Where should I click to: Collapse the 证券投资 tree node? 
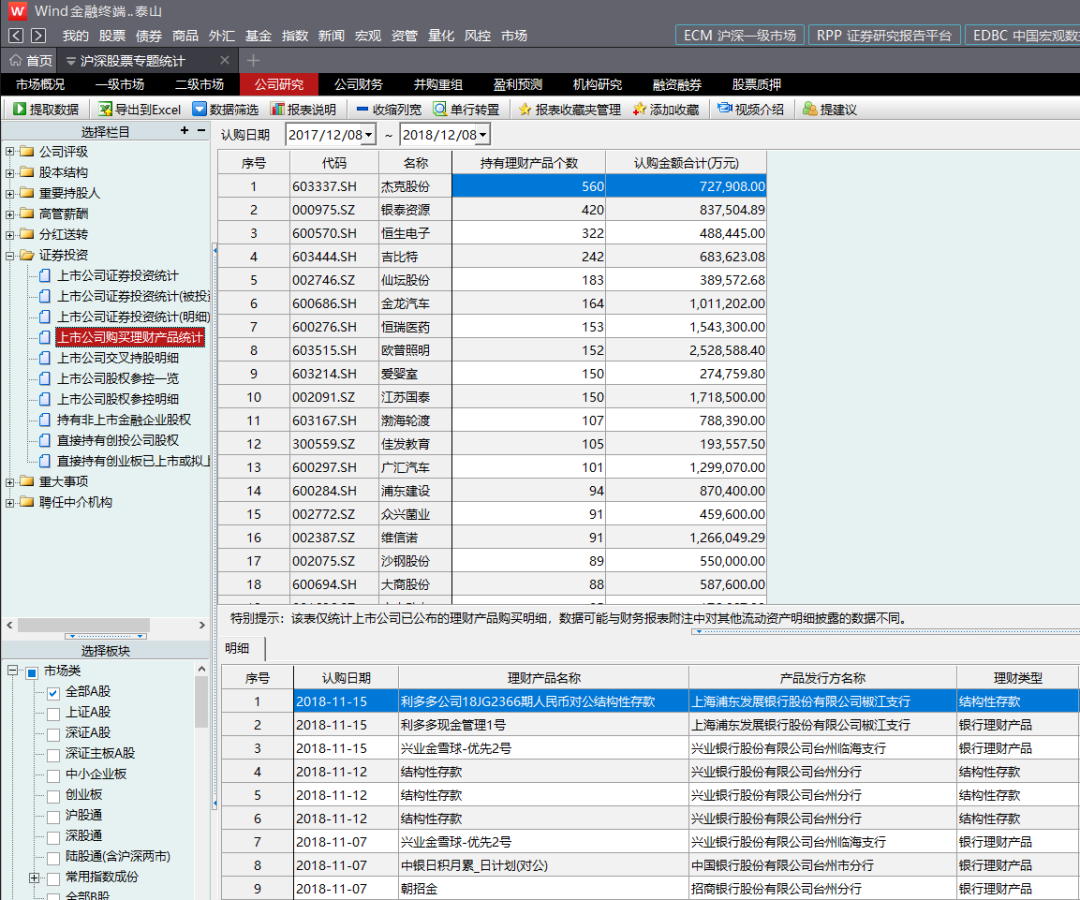(10, 255)
